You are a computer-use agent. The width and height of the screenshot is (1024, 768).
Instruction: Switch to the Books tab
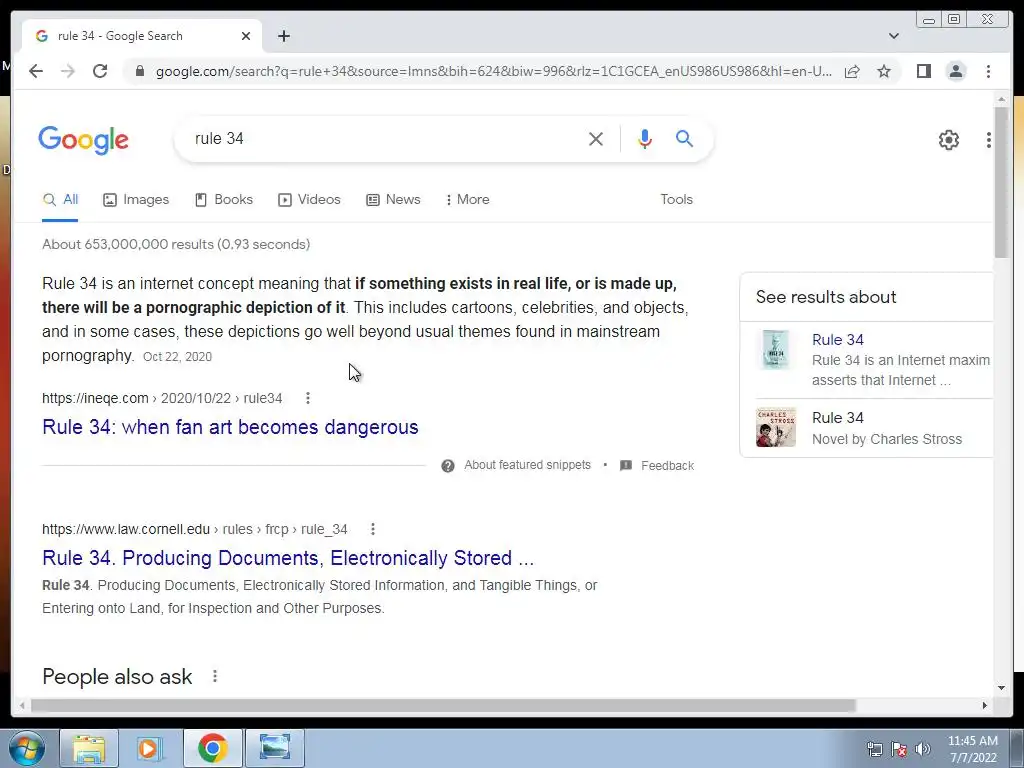pyautogui.click(x=224, y=200)
